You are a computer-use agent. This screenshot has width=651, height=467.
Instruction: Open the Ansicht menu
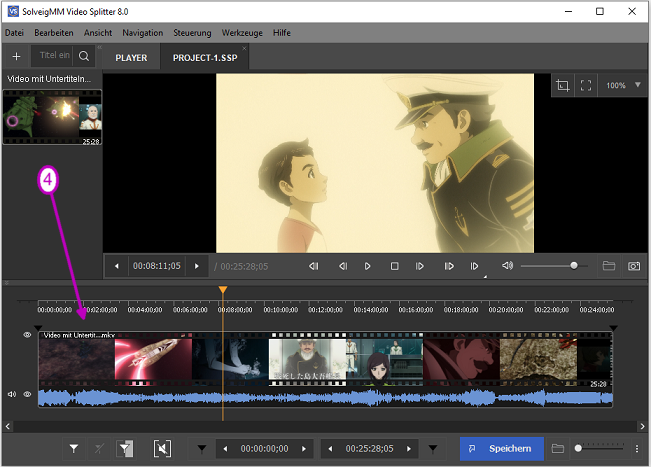(x=98, y=33)
